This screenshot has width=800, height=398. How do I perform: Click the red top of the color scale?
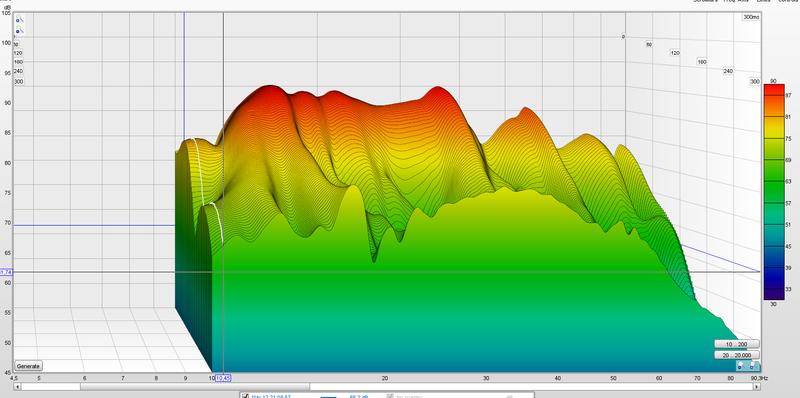tap(773, 89)
